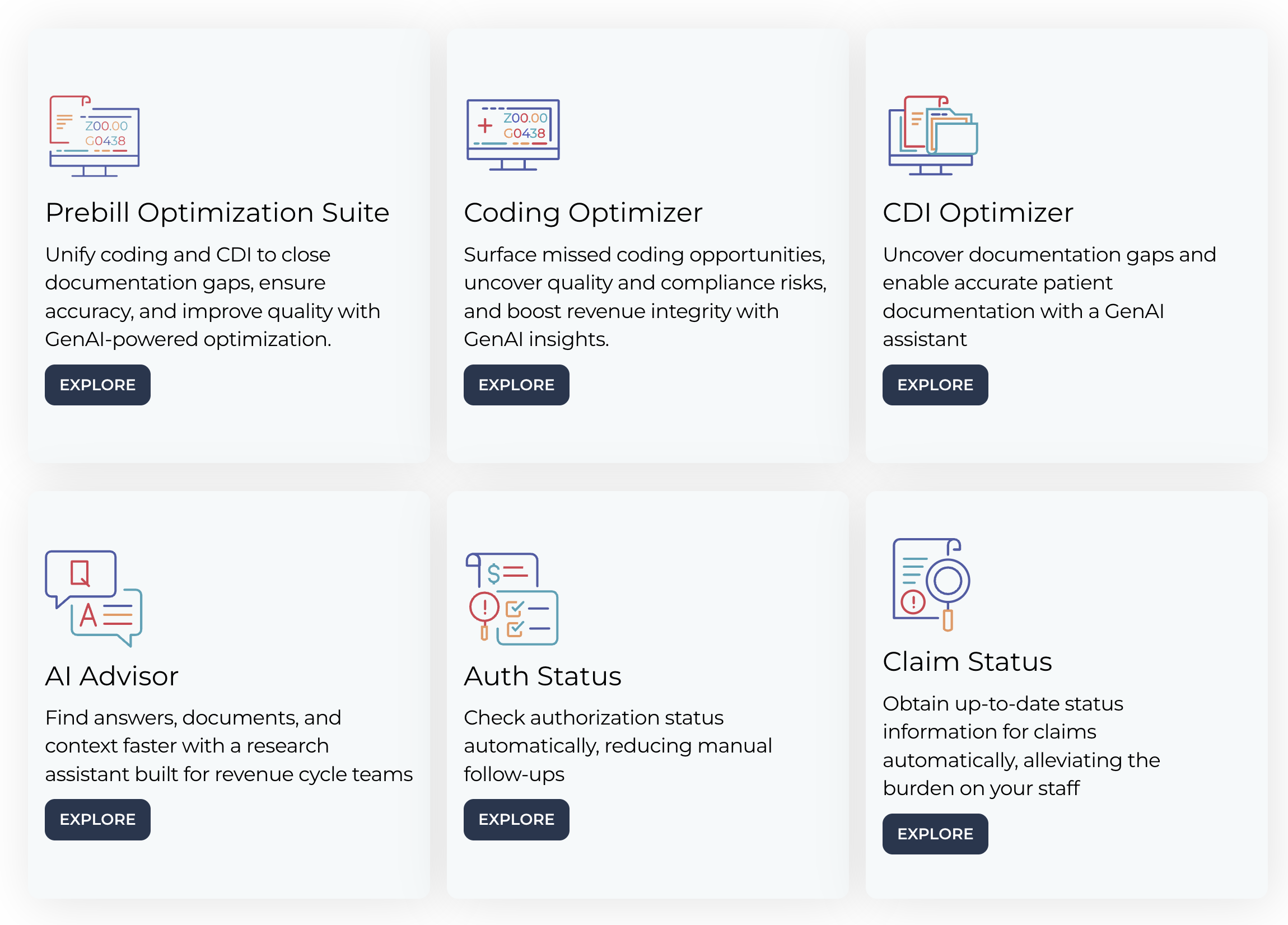Screen dimensions: 1288x925
Task: Click the AI Advisor chat bubbles icon
Action: click(x=94, y=598)
